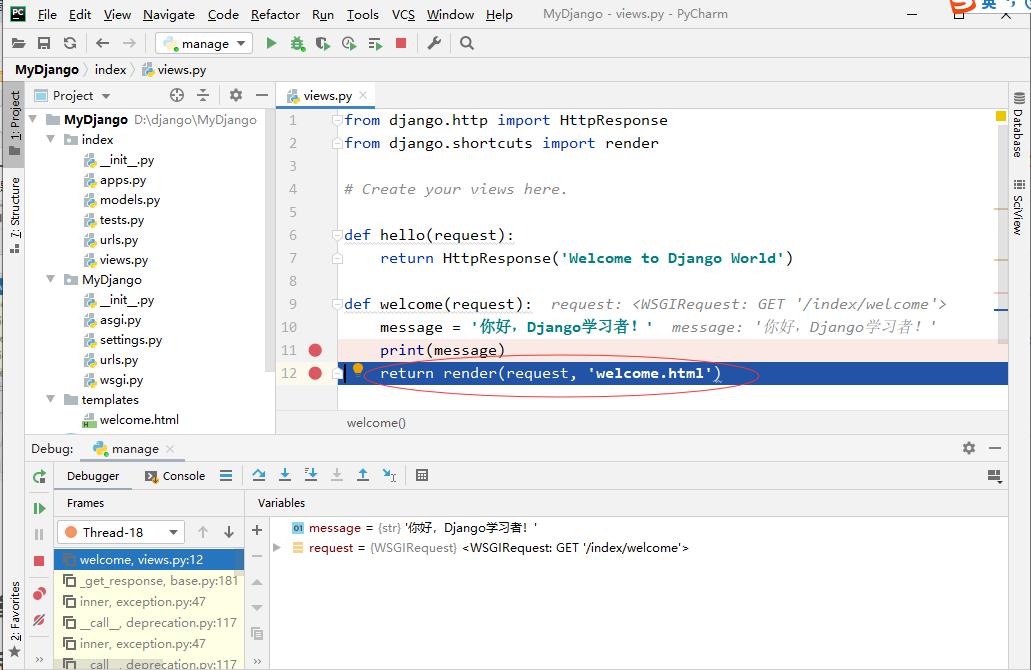Collapse all items in the Project panel
The image size is (1031, 670).
203,95
